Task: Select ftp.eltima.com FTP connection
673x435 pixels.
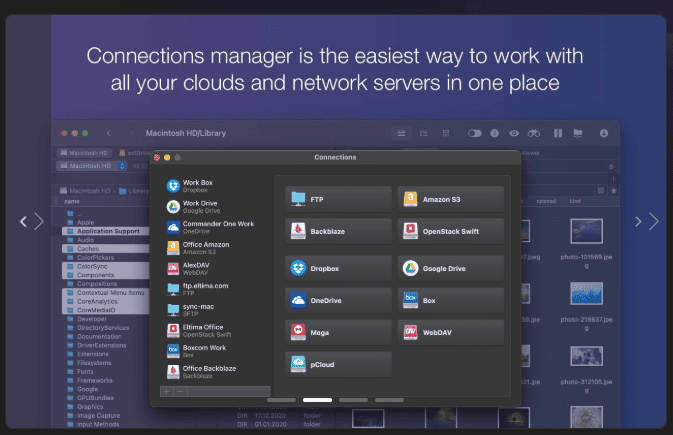Action: click(212, 289)
